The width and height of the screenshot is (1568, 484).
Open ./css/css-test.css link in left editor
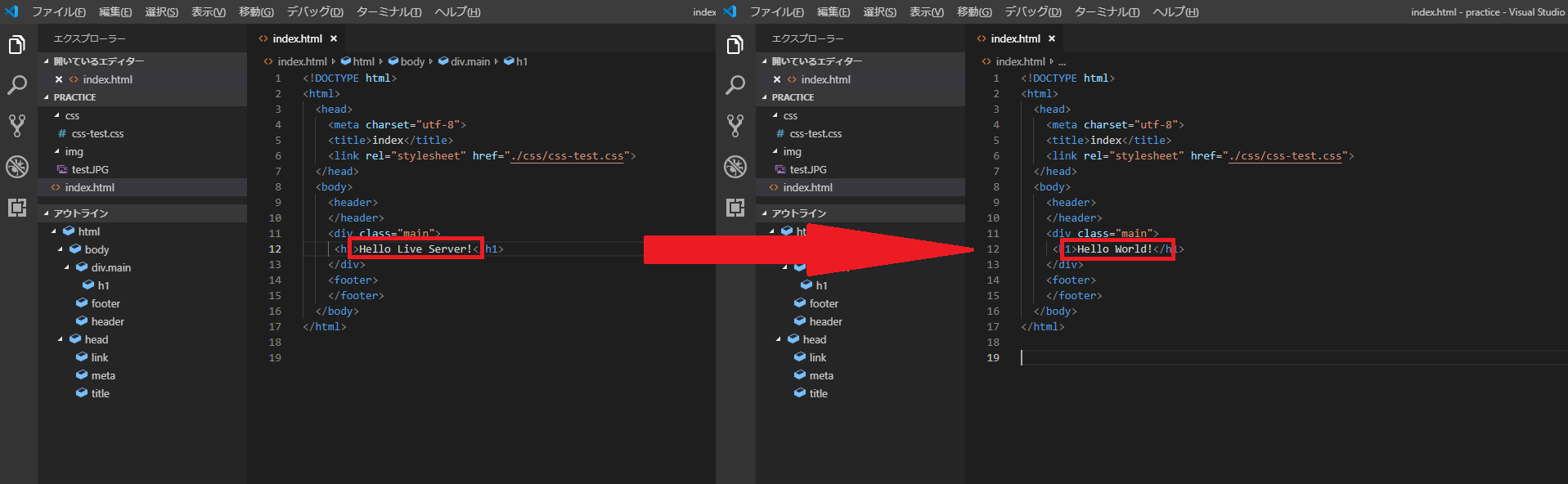(567, 155)
